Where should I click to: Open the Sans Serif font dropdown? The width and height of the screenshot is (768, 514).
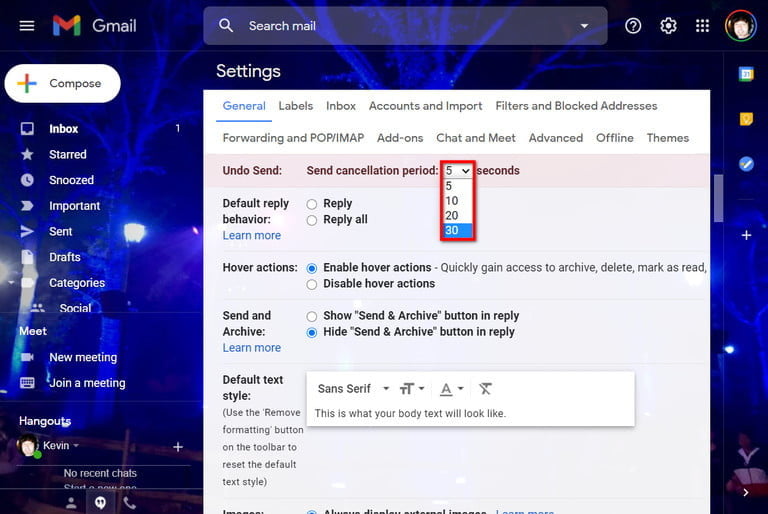(353, 389)
